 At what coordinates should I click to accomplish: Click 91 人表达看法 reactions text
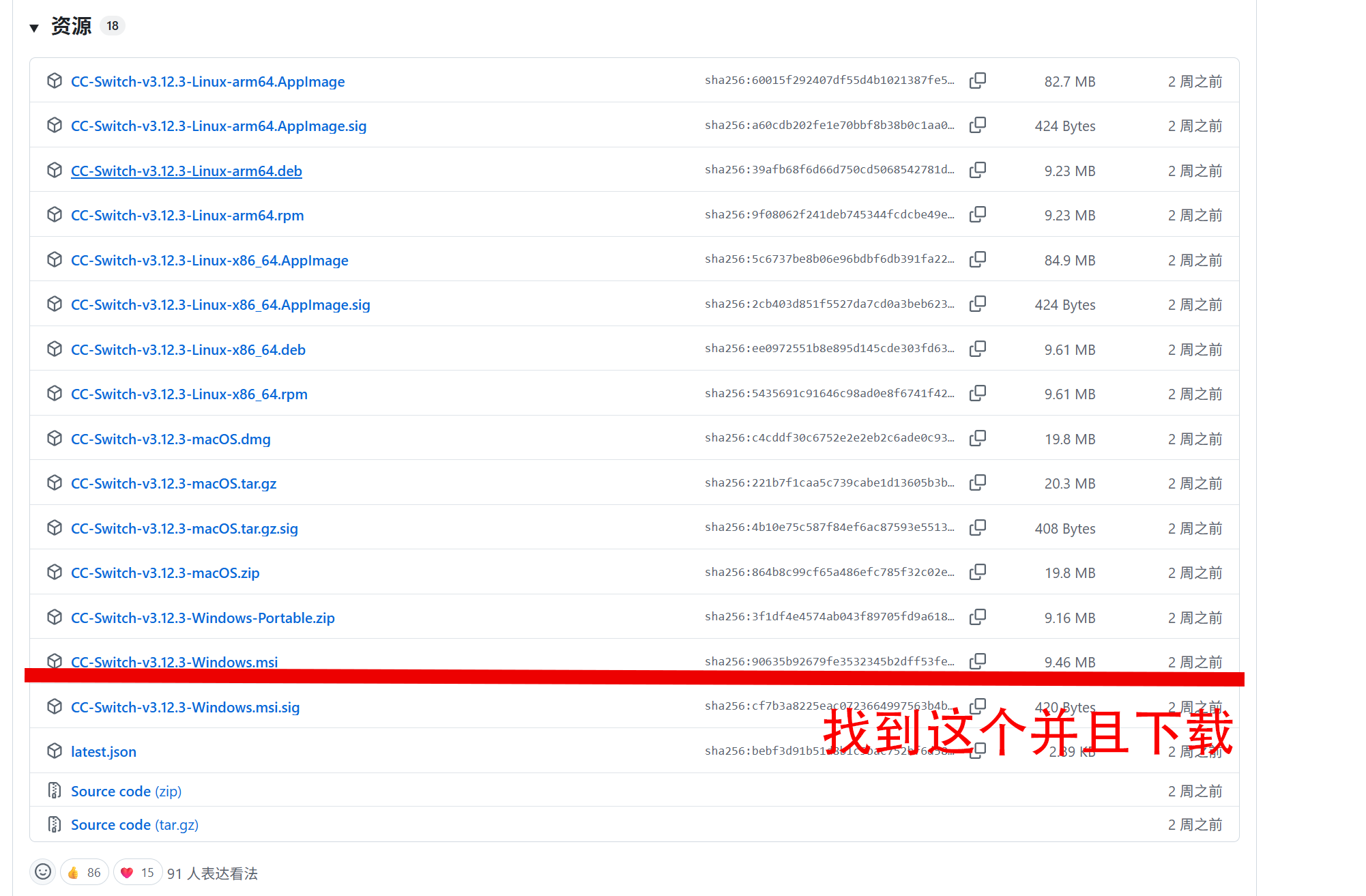coord(212,873)
